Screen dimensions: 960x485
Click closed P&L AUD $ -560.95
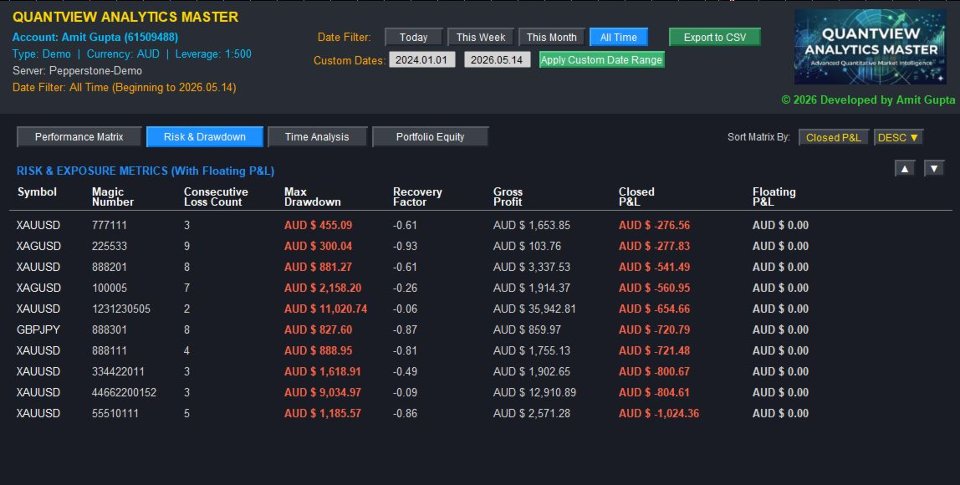point(654,288)
